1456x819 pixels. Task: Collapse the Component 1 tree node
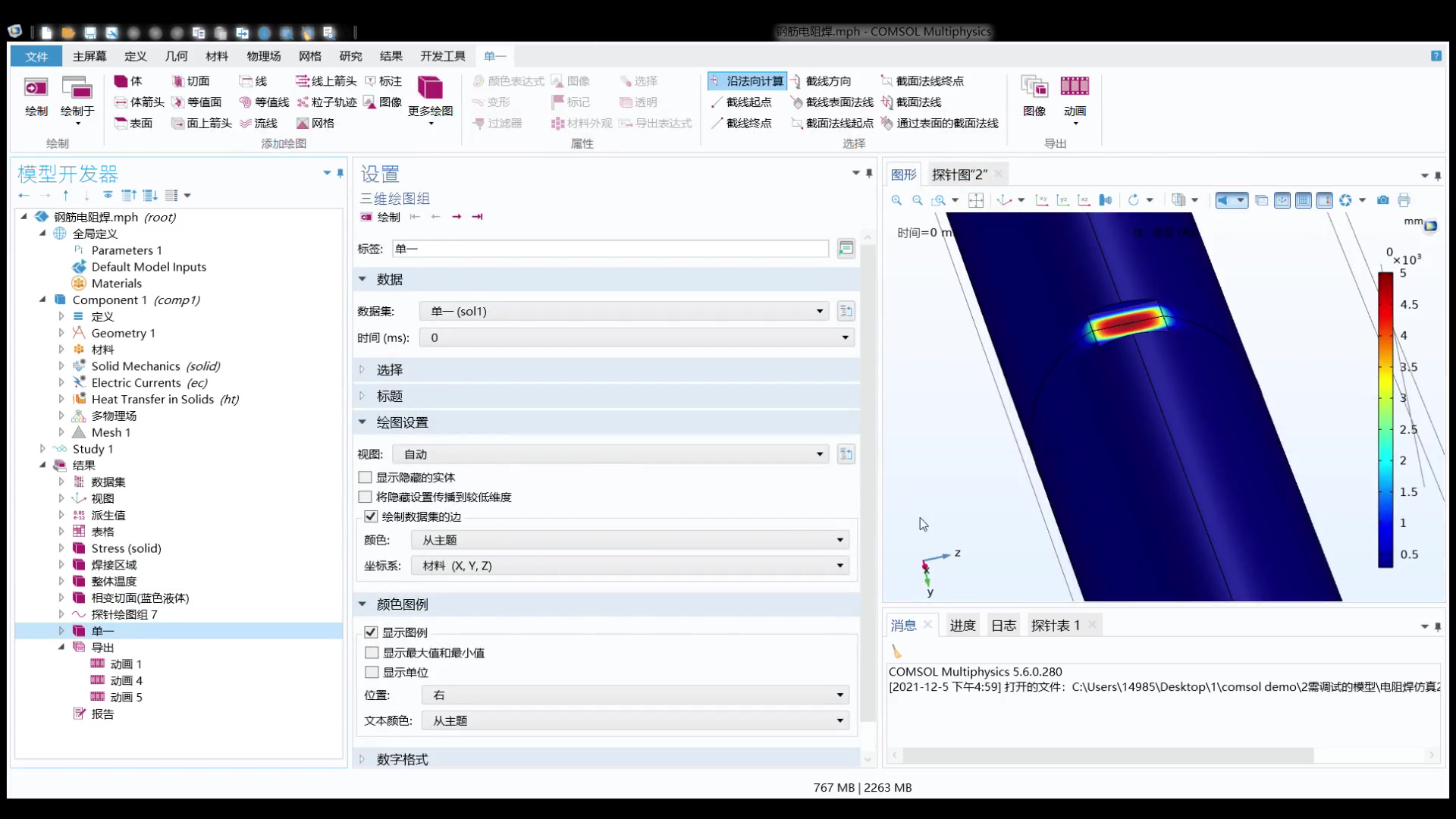tap(42, 300)
